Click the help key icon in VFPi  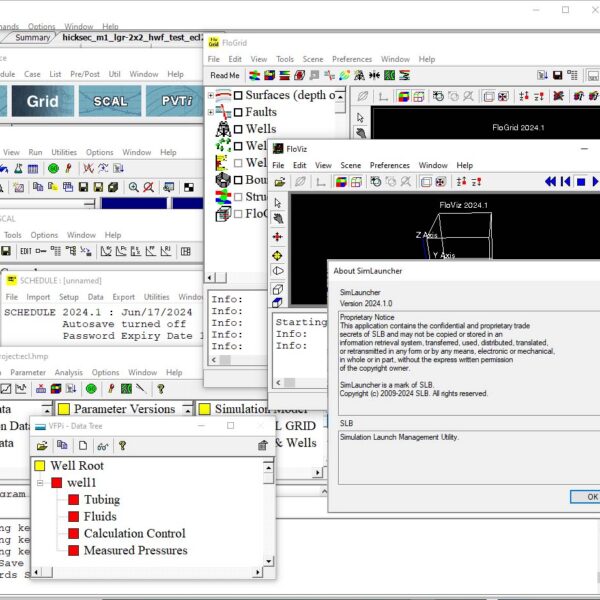122,445
